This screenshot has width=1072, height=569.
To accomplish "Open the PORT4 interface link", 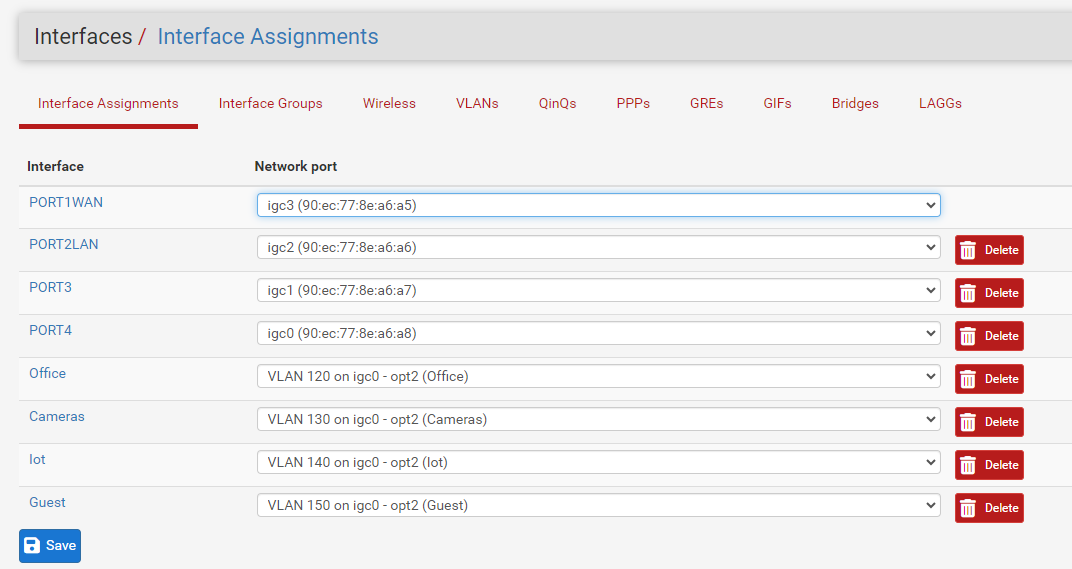I will click(50, 330).
